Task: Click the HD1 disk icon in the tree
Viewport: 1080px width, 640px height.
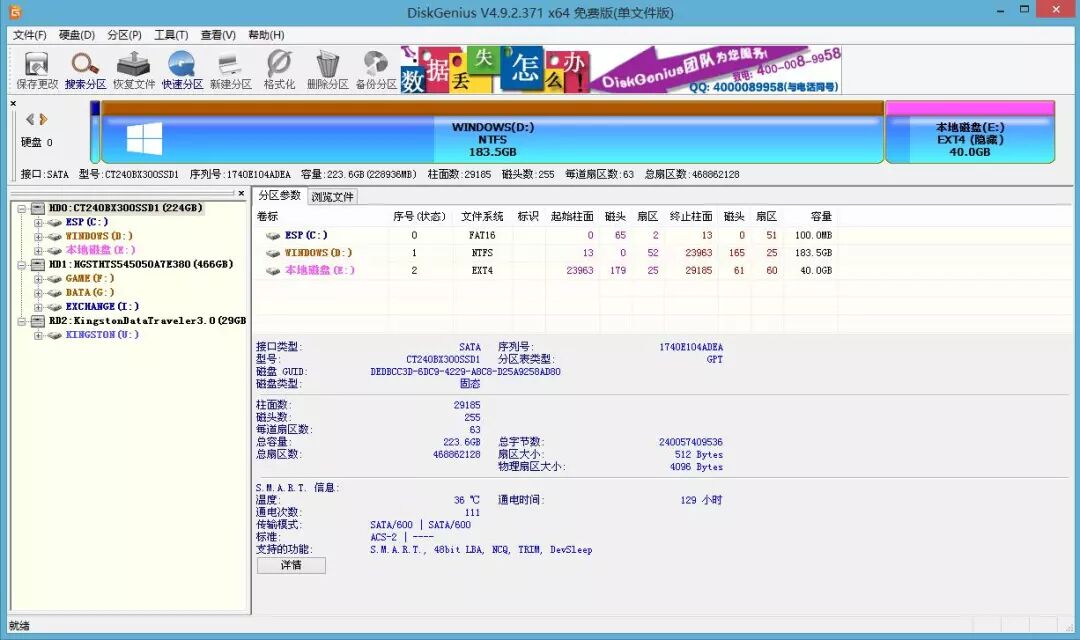Action: coord(38,265)
